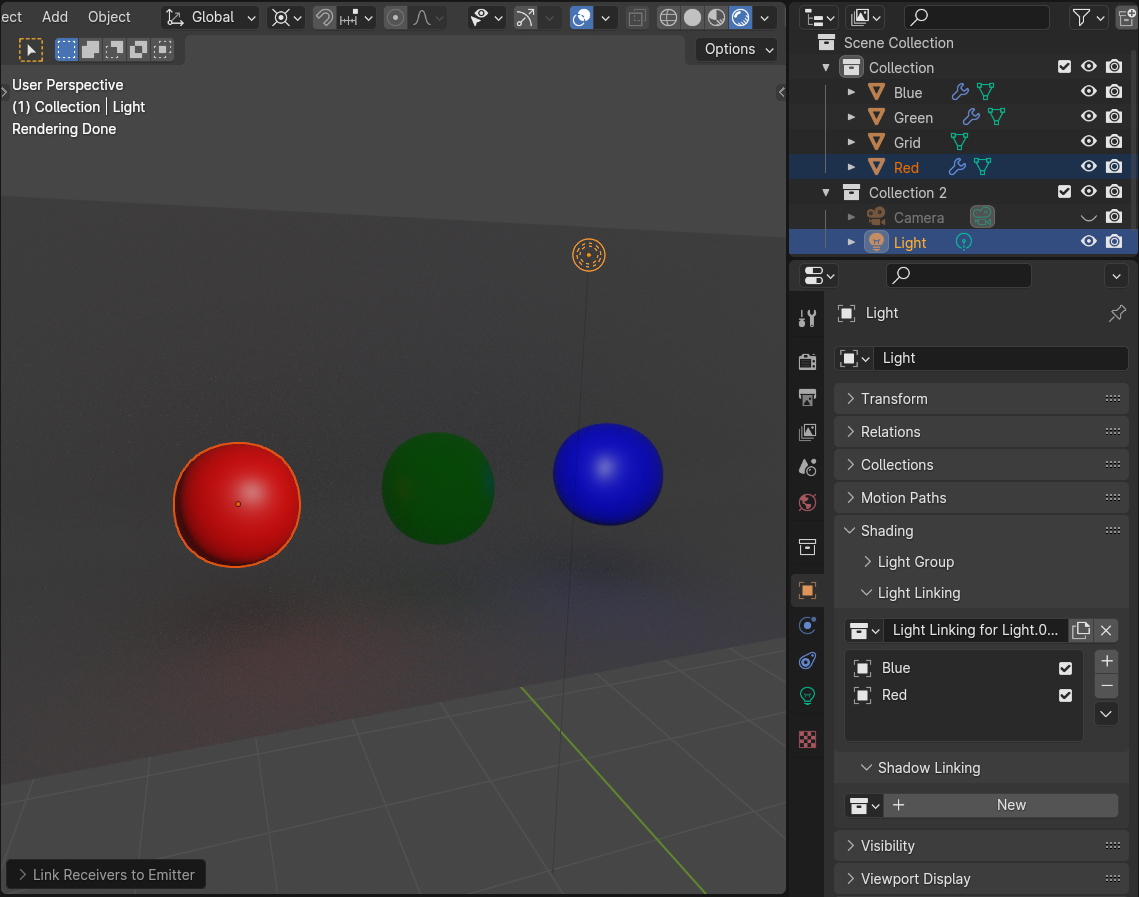Choose the invert selection mode icon

point(138,49)
